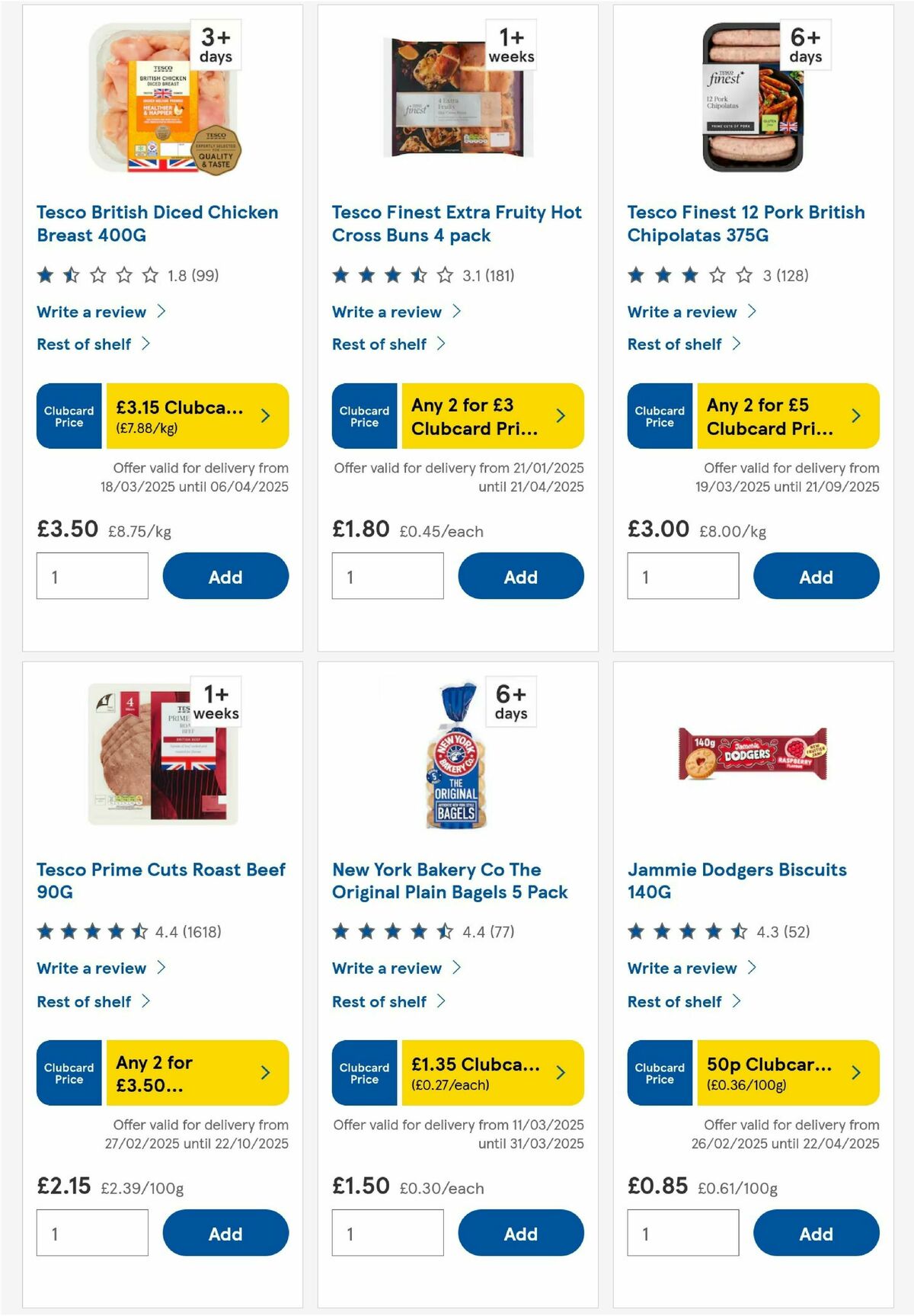
Task: Write a review for pork chipolatas
Action: tap(682, 312)
